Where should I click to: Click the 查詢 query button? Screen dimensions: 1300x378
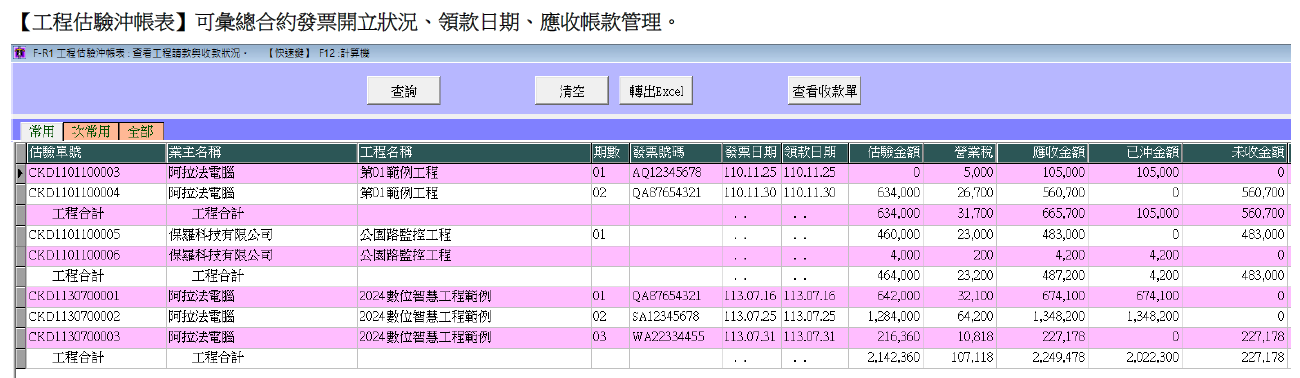404,90
